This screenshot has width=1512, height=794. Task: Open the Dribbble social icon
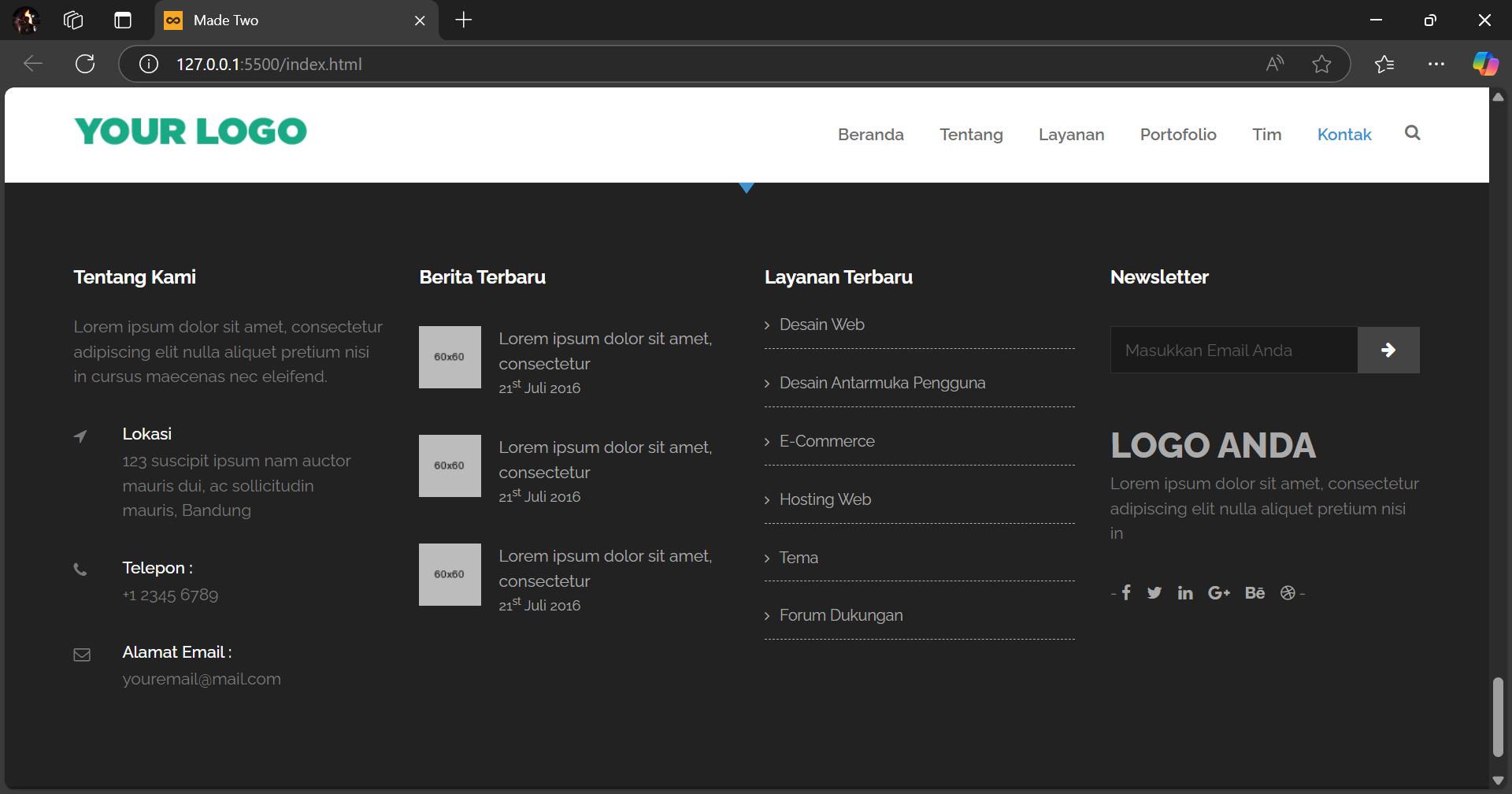[x=1288, y=592]
